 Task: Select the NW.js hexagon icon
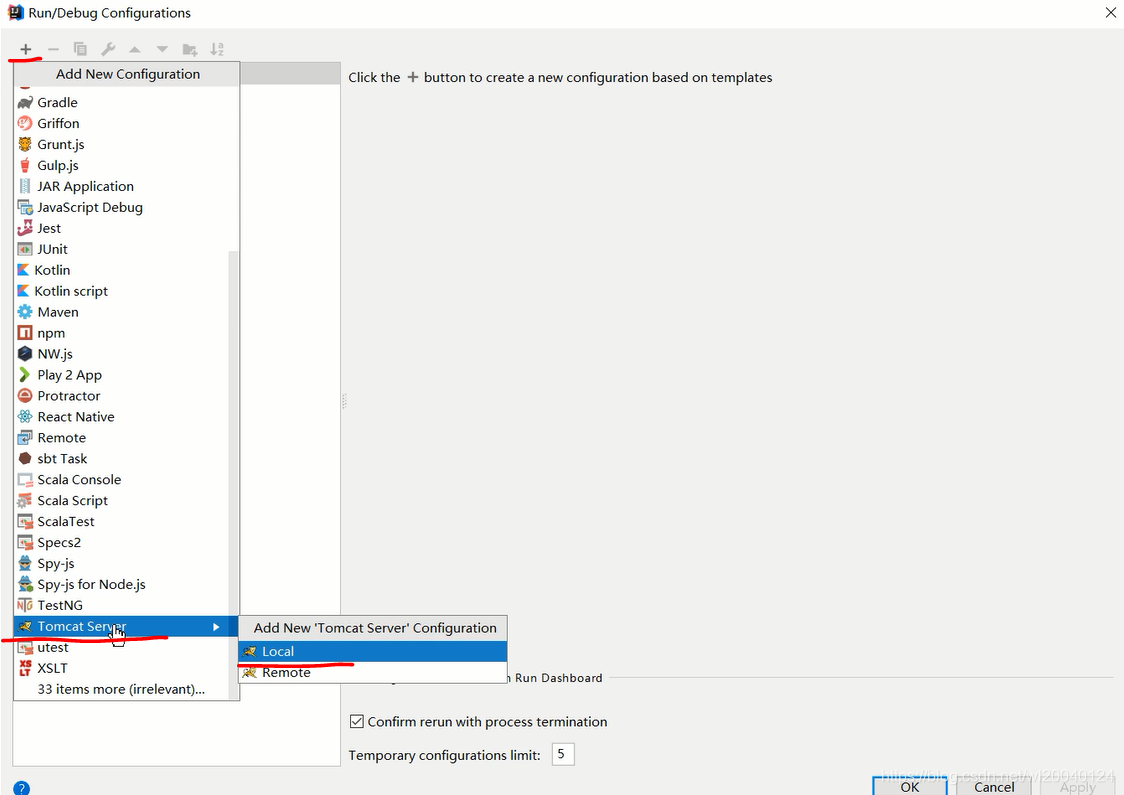pyautogui.click(x=25, y=353)
